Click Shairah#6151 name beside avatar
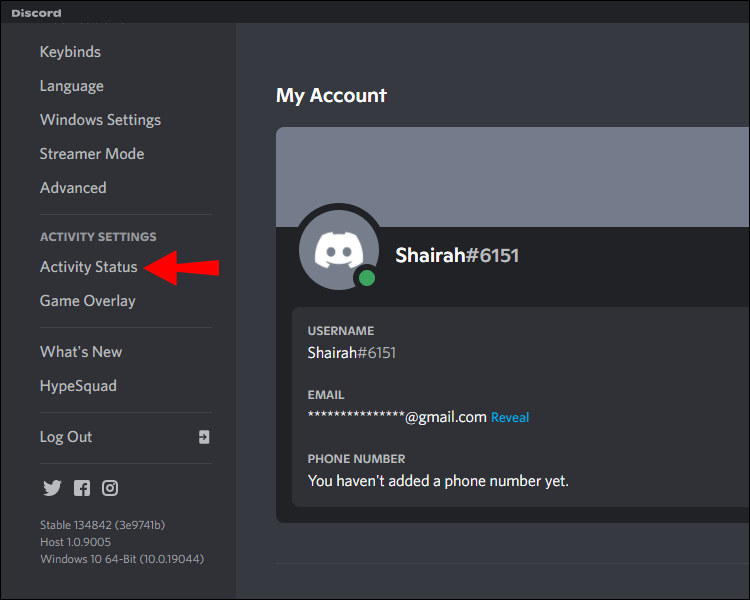The width and height of the screenshot is (750, 600). 457,255
